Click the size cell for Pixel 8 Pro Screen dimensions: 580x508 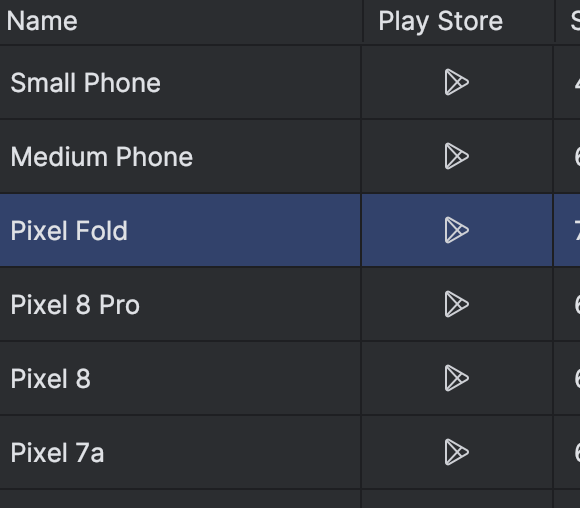coord(567,304)
